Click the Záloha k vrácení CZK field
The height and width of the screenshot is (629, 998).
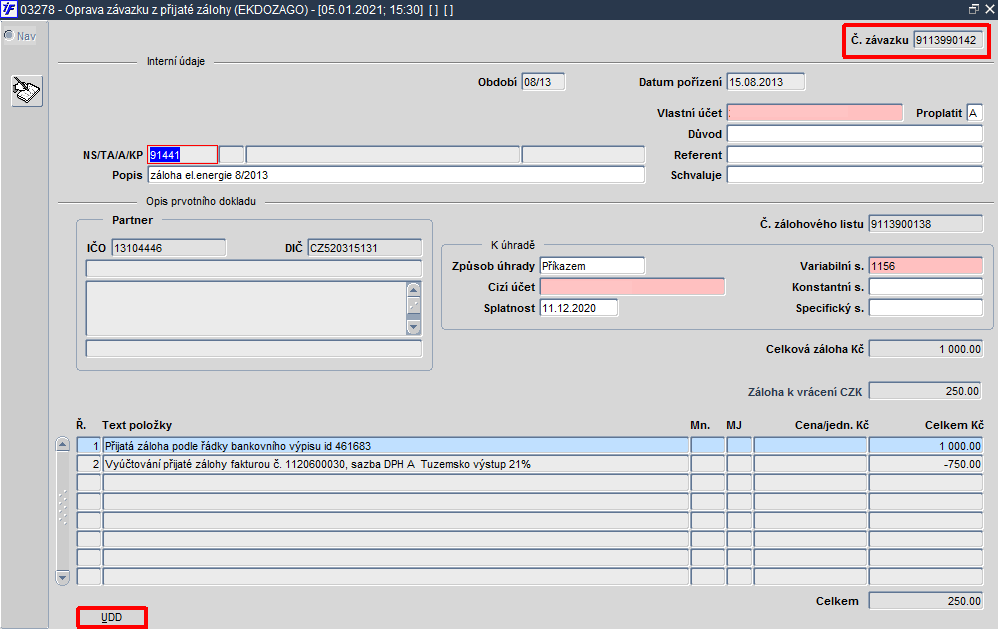pos(925,392)
